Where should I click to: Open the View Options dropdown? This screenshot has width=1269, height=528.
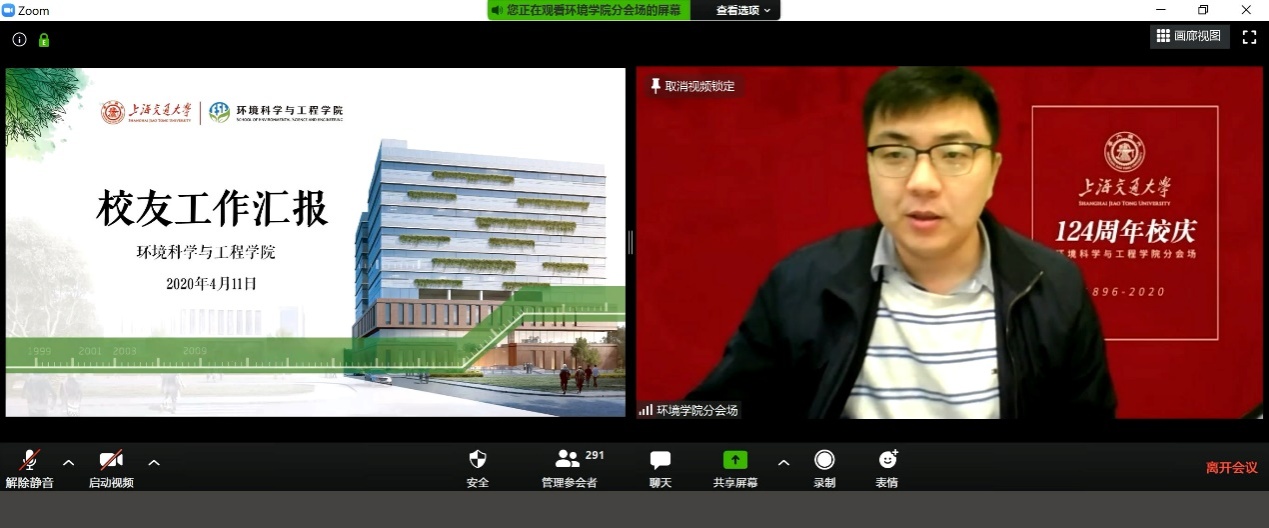pyautogui.click(x=745, y=10)
